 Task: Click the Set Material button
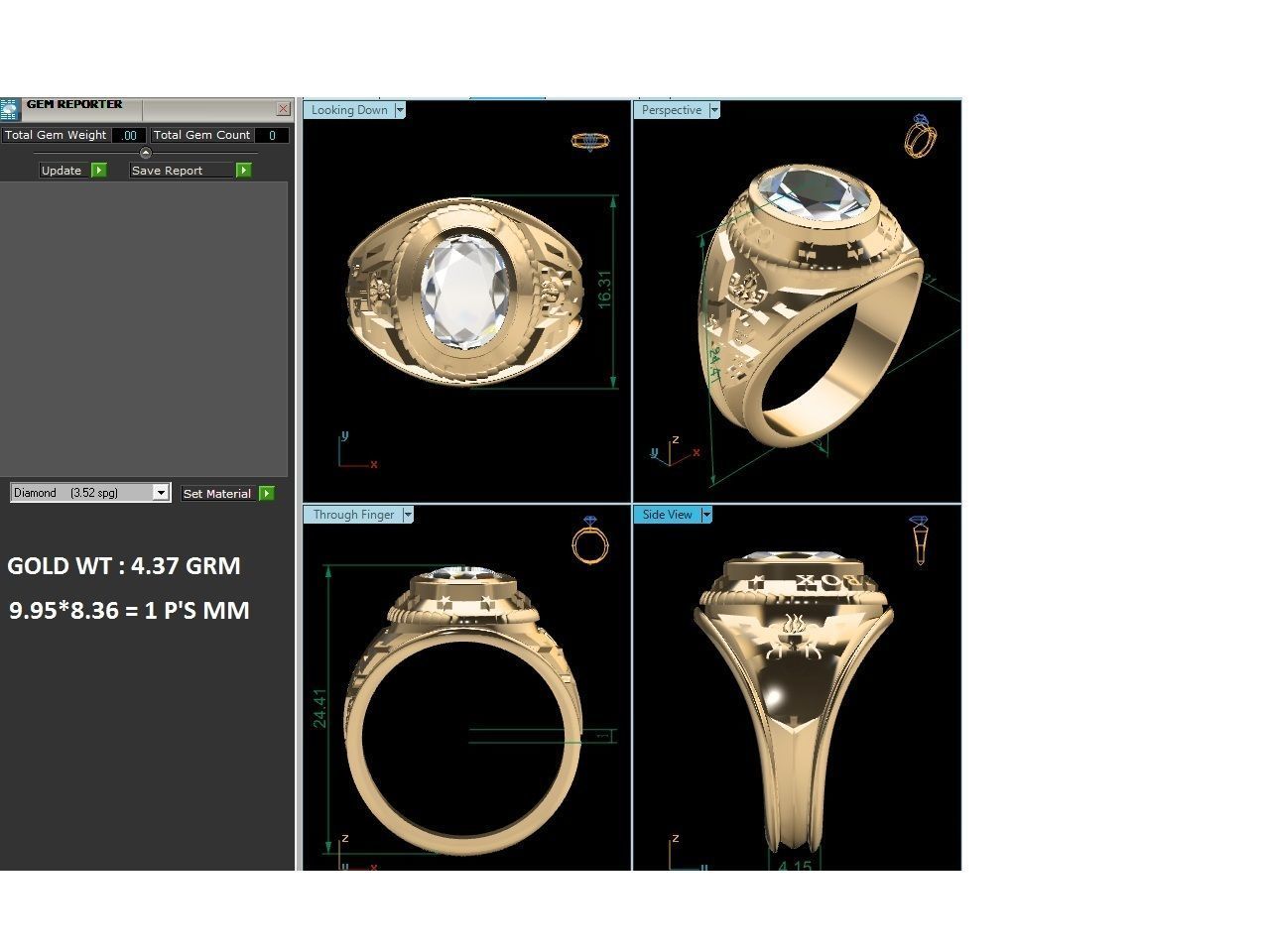pos(218,493)
